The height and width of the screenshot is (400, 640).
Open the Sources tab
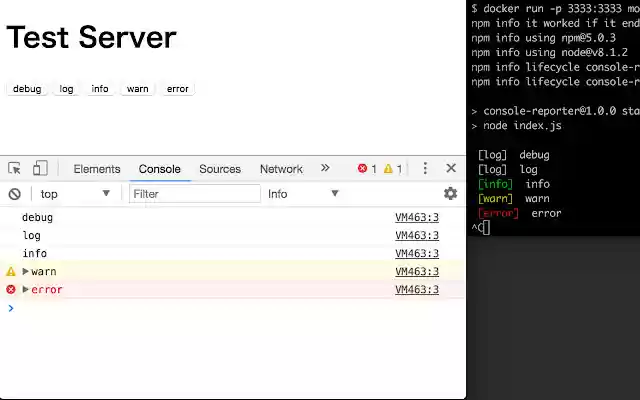pos(220,169)
